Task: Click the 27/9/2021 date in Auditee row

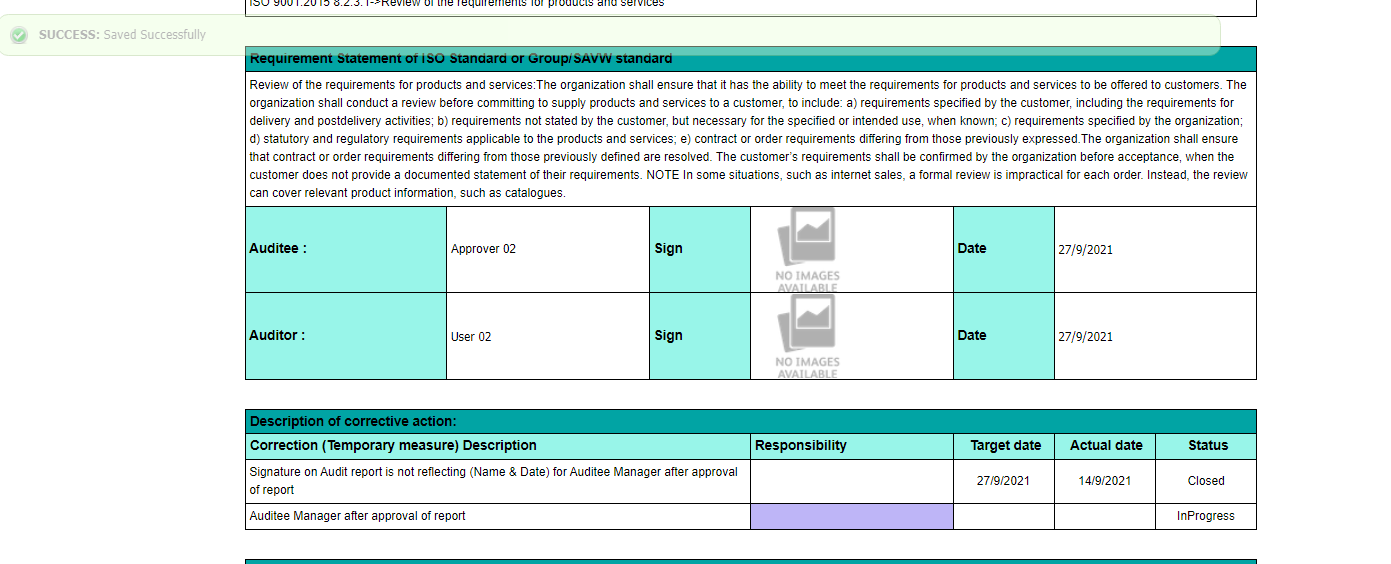Action: (x=1085, y=250)
